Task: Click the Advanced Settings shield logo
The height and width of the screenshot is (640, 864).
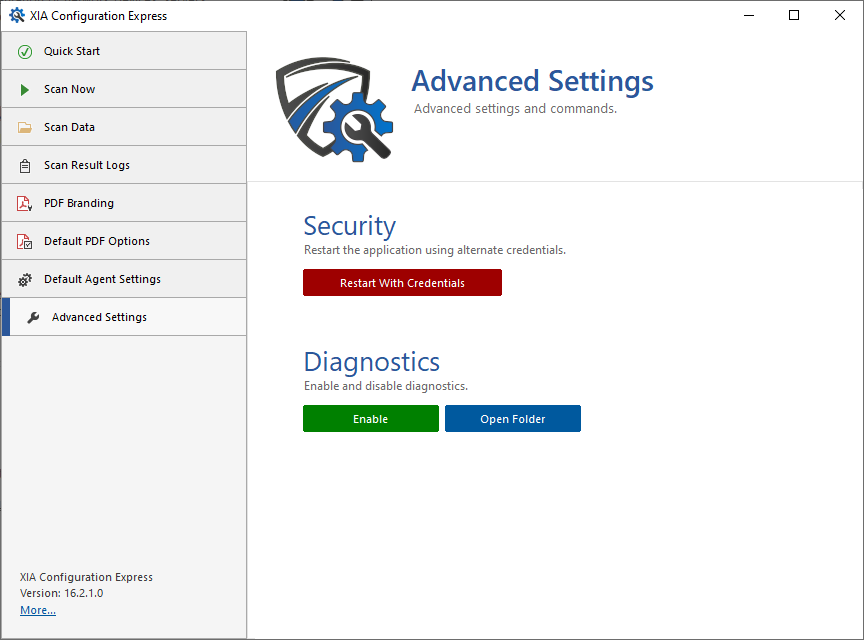Action: coord(334,109)
